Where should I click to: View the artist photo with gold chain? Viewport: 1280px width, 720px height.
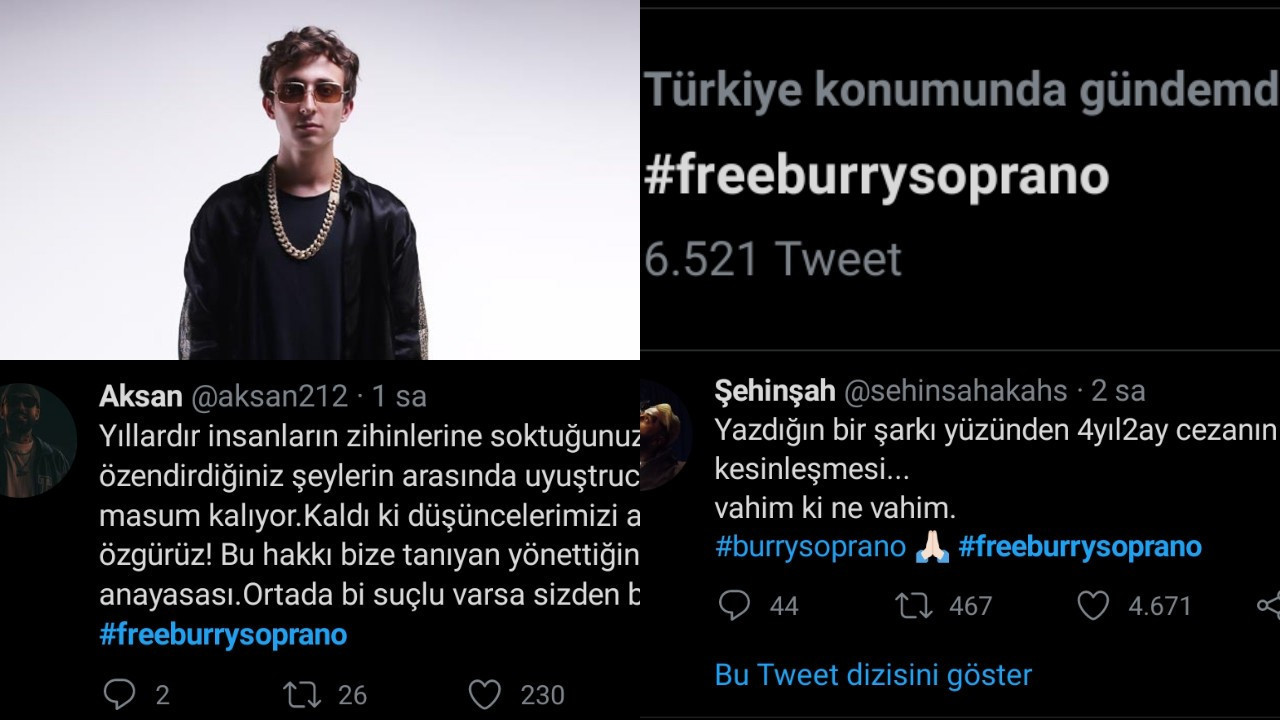click(320, 180)
